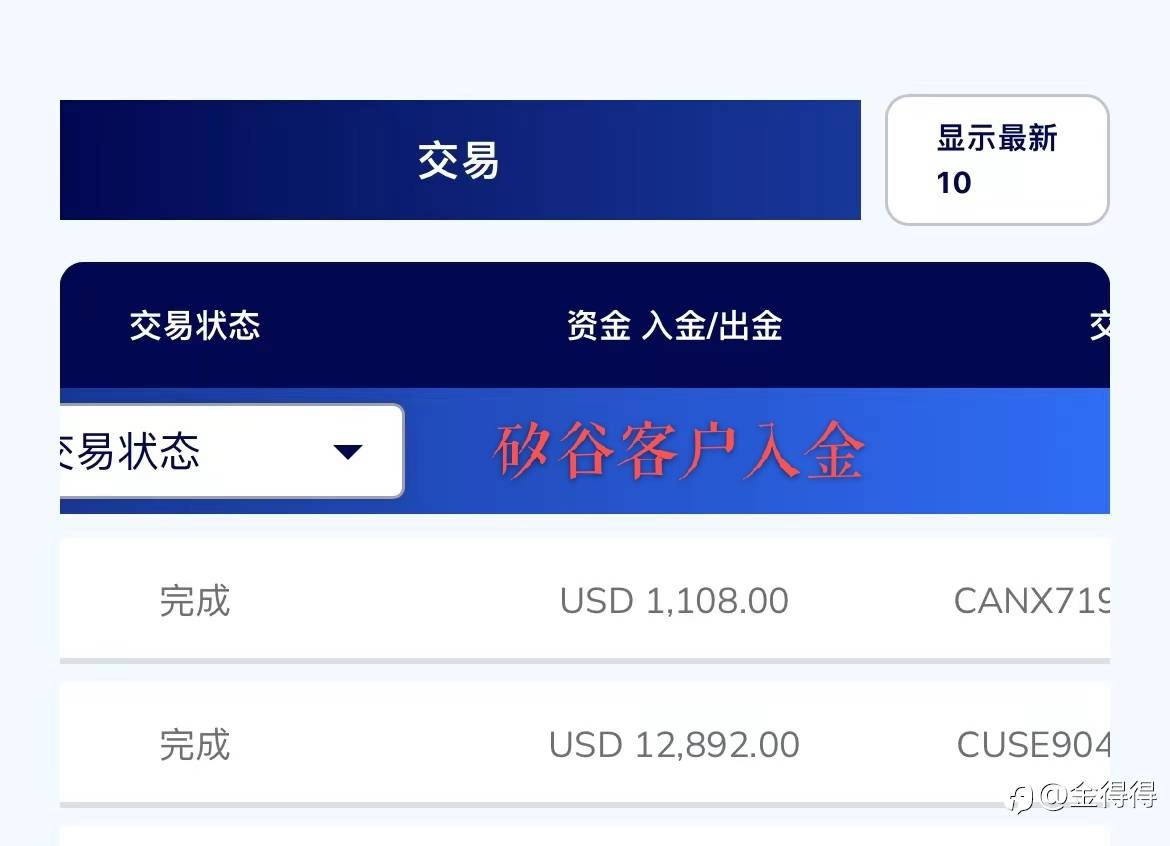Open the 显示最新 dropdown
1170x846 pixels.
pos(997,160)
